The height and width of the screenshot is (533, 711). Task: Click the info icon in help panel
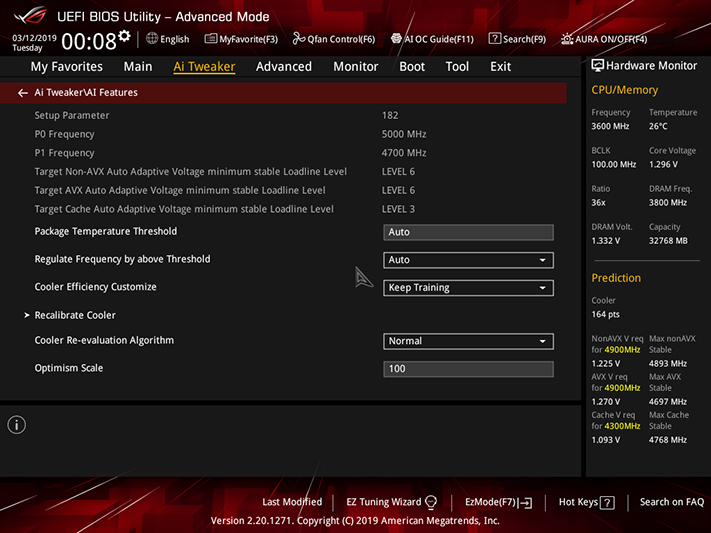coord(17,425)
